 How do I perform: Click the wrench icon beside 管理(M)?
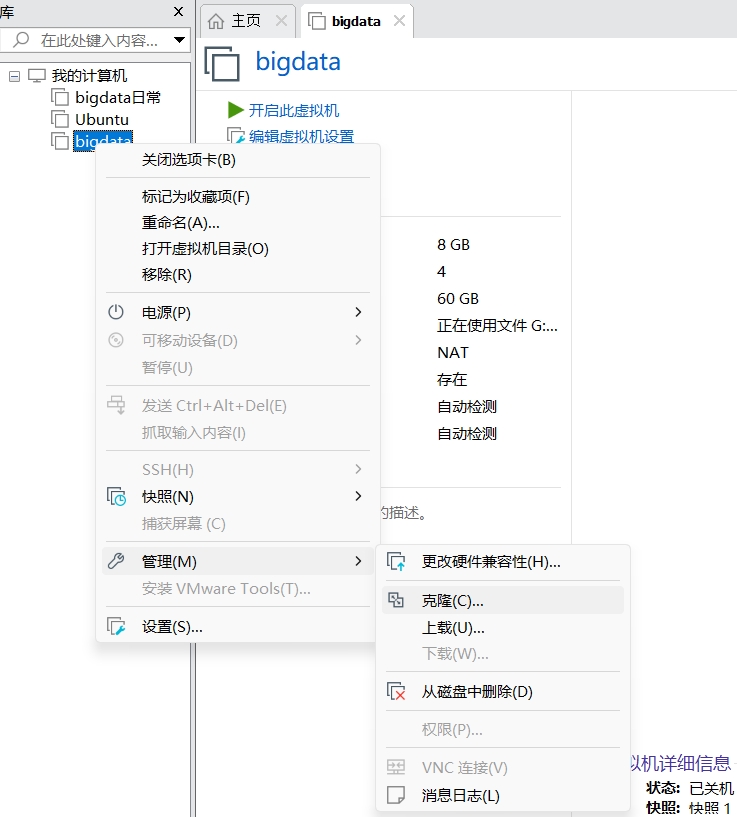(x=116, y=561)
